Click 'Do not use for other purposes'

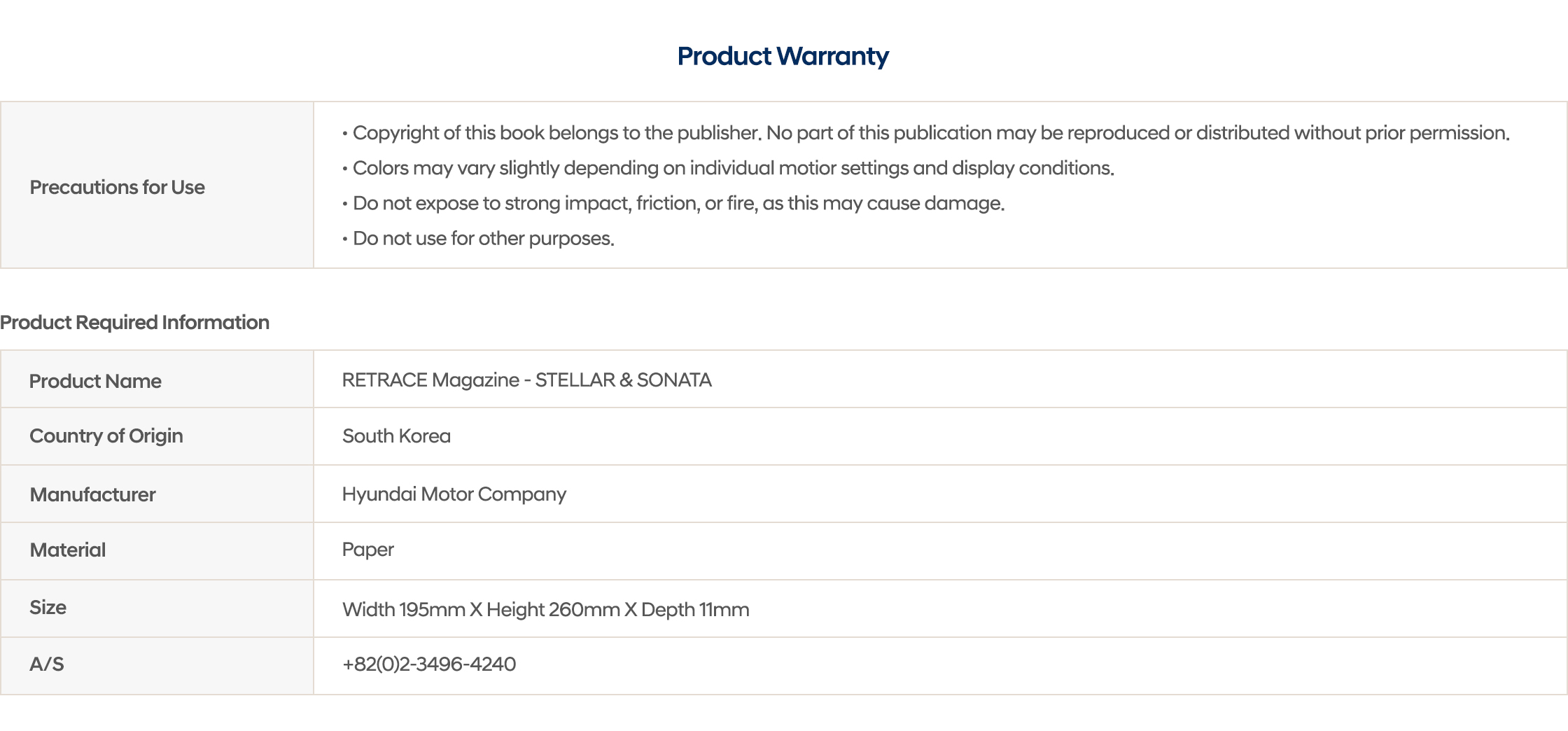point(483,238)
